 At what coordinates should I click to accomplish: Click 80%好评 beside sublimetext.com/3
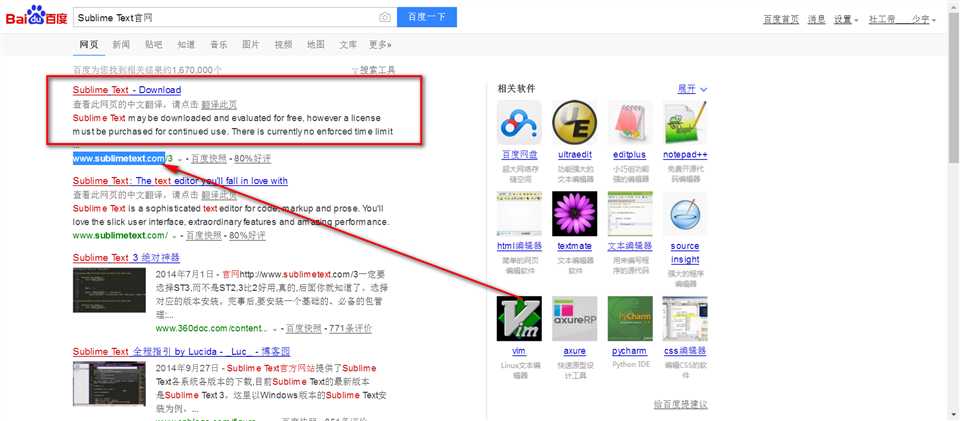tap(252, 159)
